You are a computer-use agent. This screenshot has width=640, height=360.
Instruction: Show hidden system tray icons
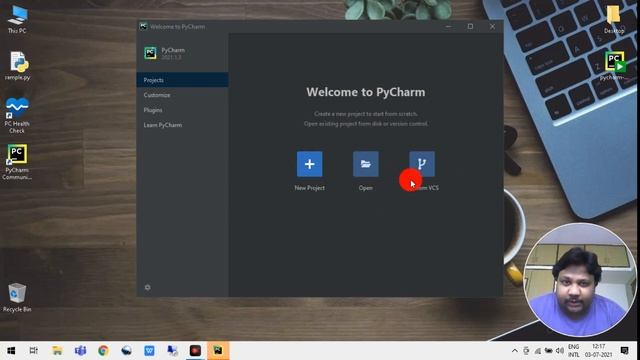click(515, 351)
